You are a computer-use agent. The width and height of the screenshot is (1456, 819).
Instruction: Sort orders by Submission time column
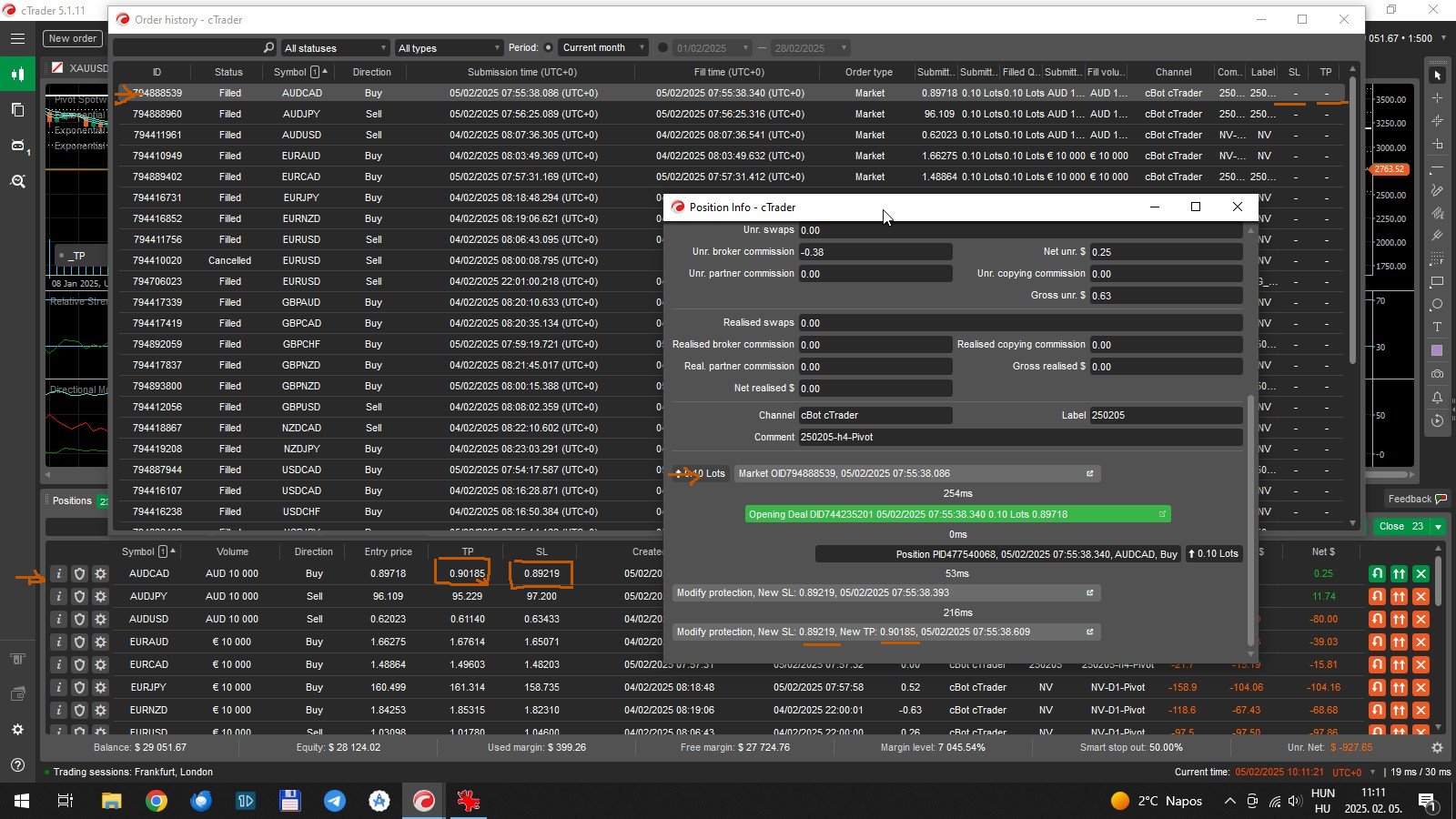pyautogui.click(x=522, y=72)
